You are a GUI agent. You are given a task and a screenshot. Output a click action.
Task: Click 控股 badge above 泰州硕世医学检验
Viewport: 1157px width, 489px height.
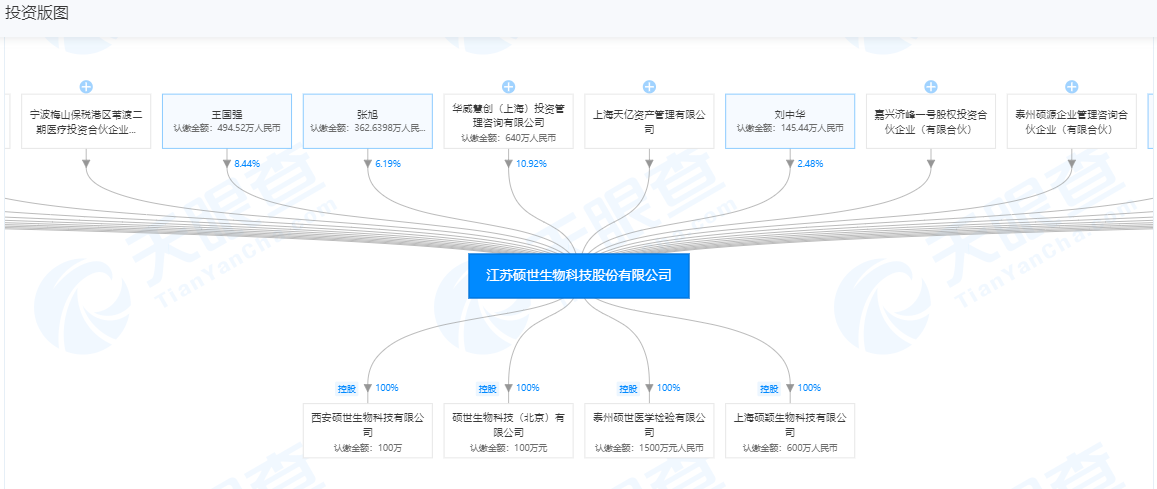click(x=628, y=389)
